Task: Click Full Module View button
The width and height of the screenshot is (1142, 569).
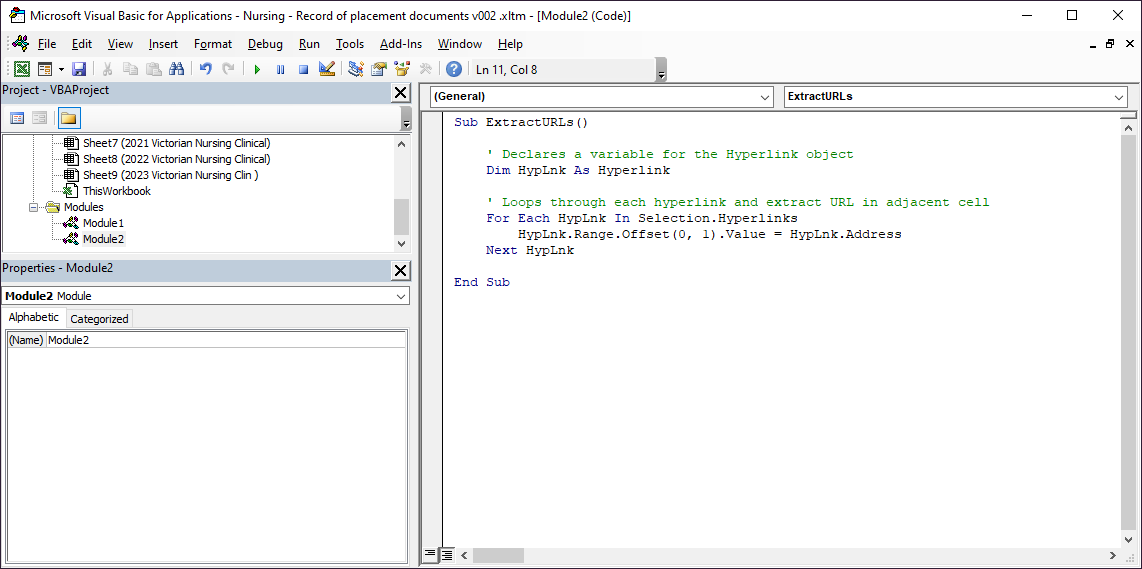Action: pos(446,555)
